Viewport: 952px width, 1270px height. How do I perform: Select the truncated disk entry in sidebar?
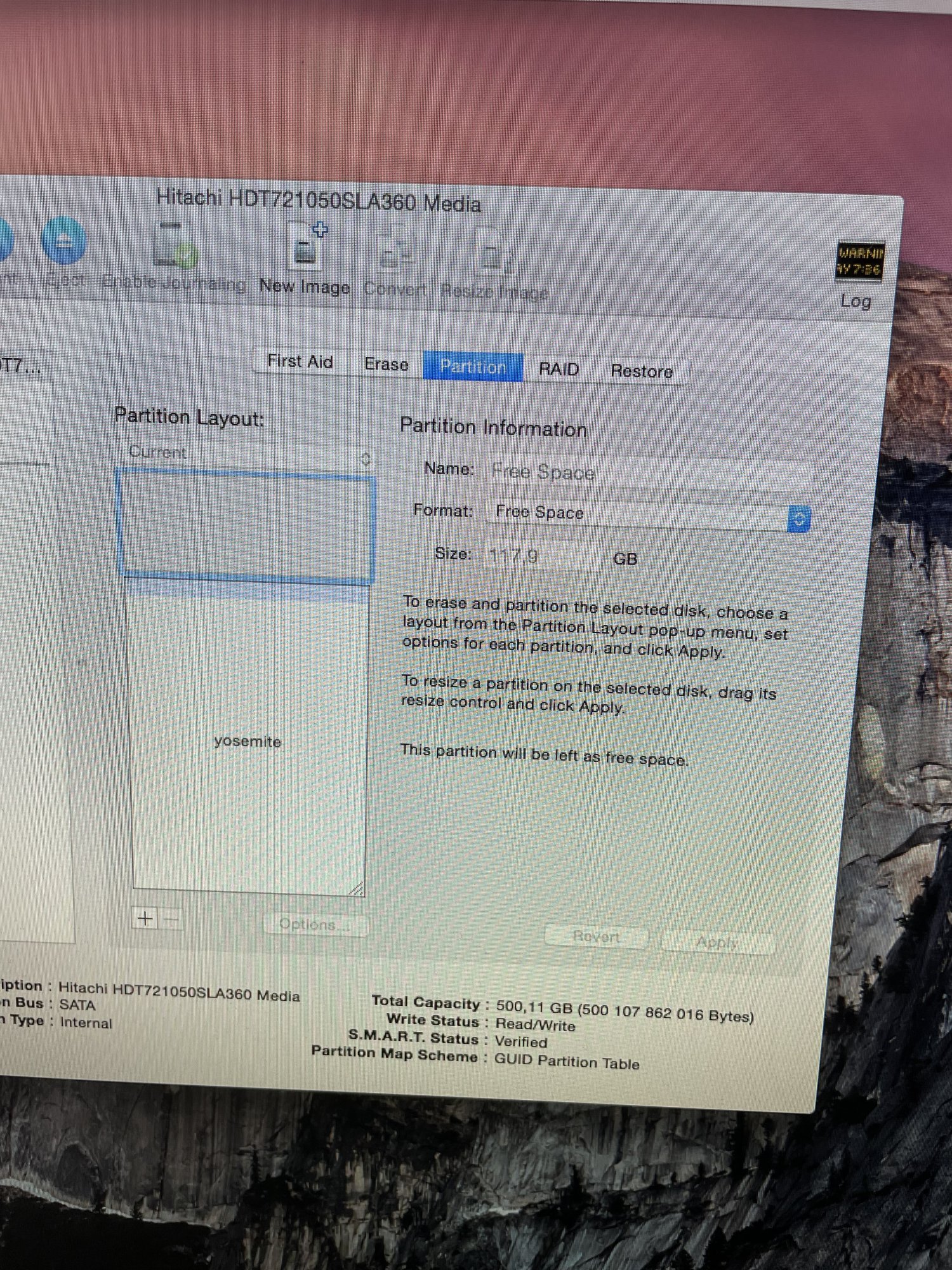[23, 366]
